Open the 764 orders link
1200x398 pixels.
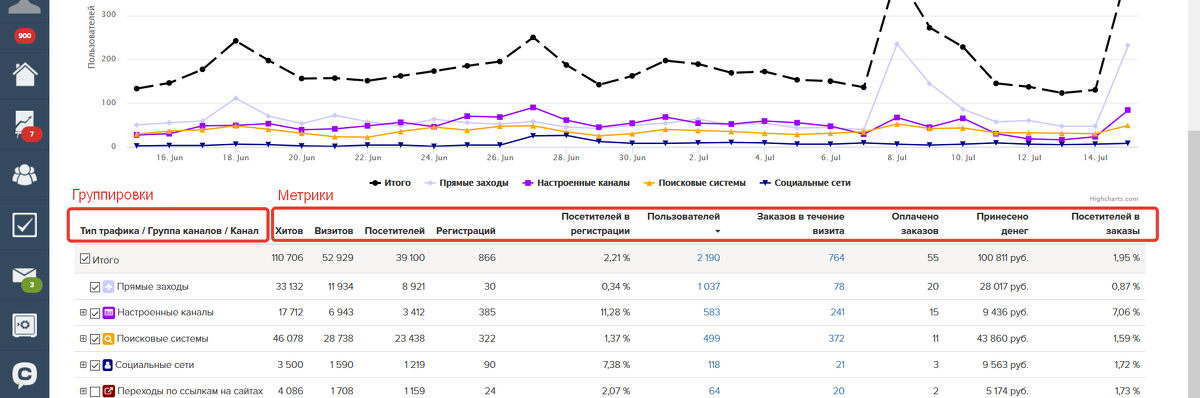tap(836, 259)
